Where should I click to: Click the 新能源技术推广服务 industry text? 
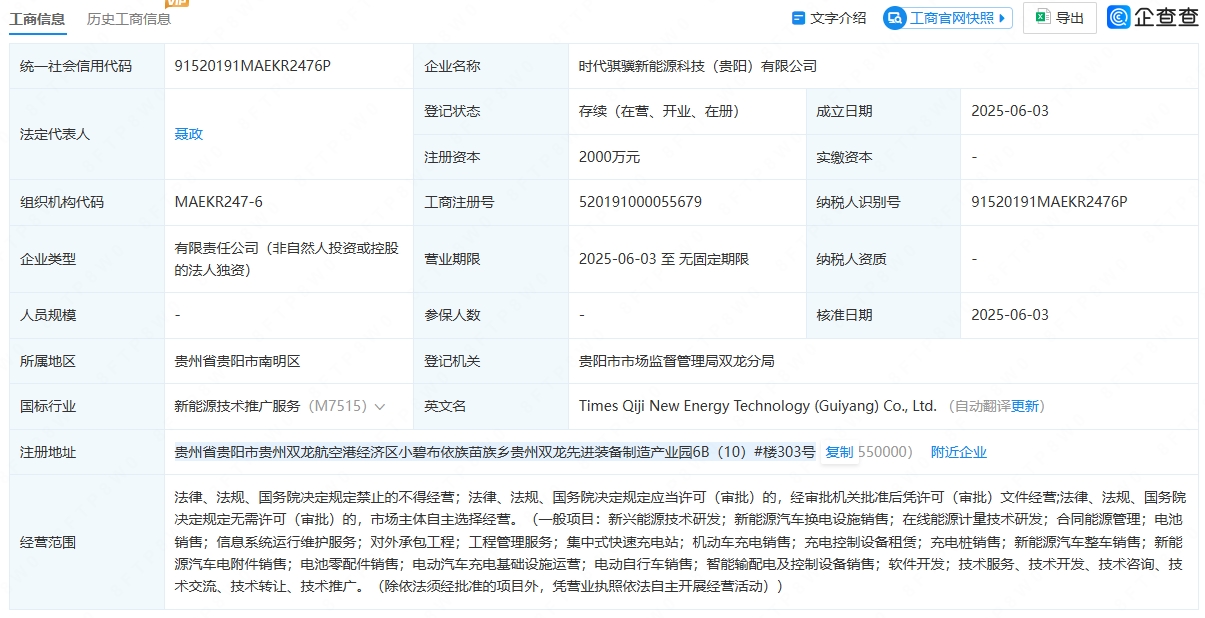point(237,407)
